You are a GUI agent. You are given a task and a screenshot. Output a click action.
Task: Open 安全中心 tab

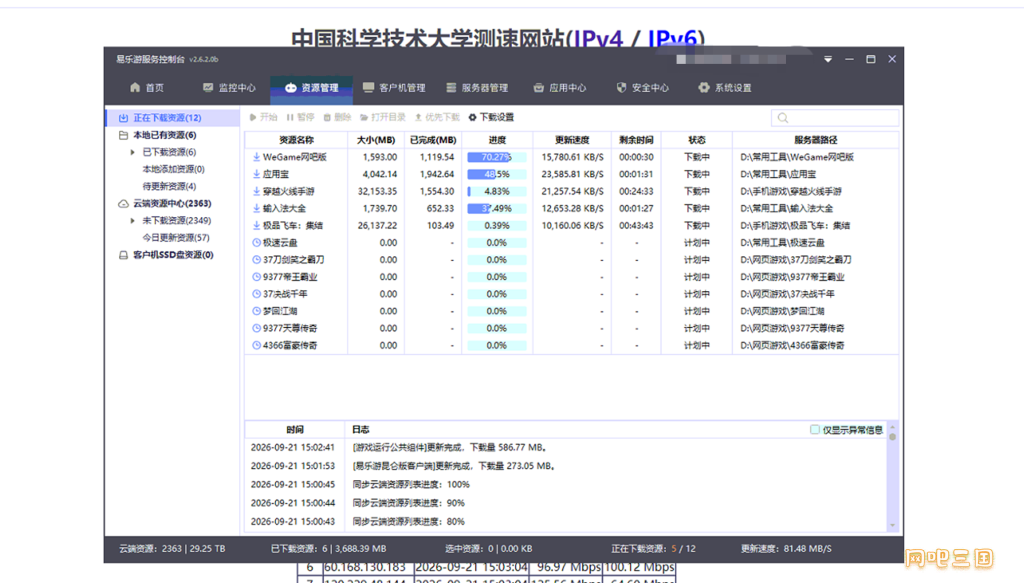642,87
